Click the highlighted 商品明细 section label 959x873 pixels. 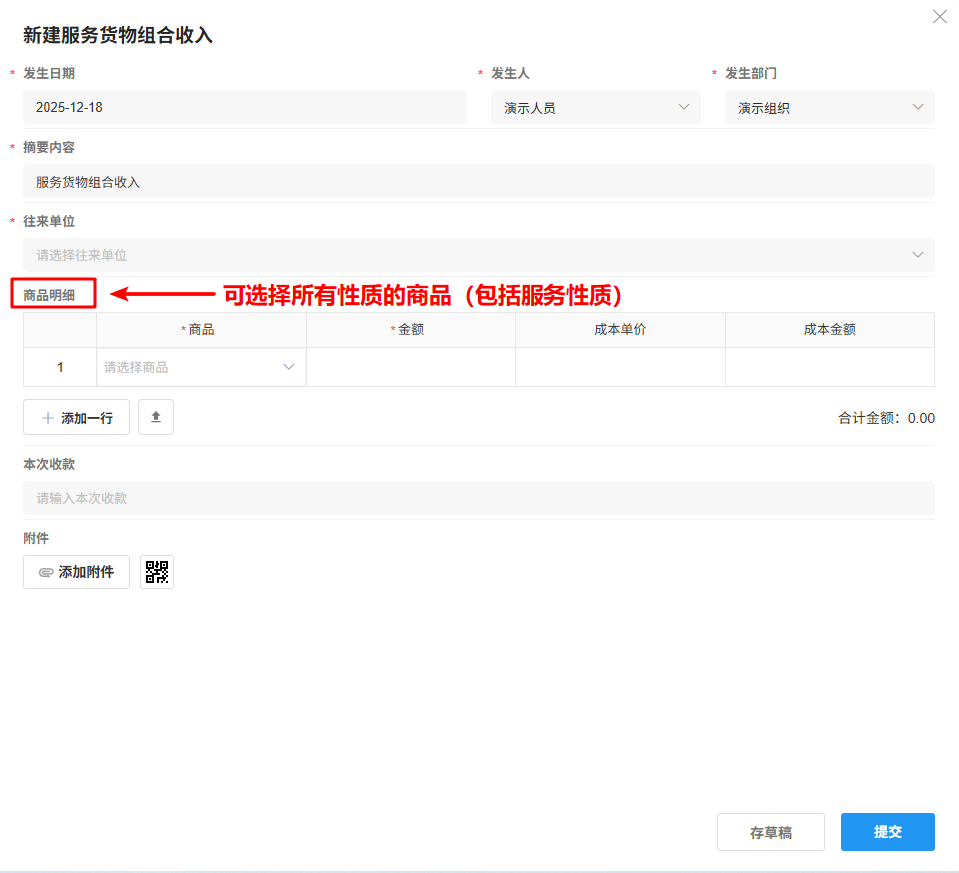[52, 294]
